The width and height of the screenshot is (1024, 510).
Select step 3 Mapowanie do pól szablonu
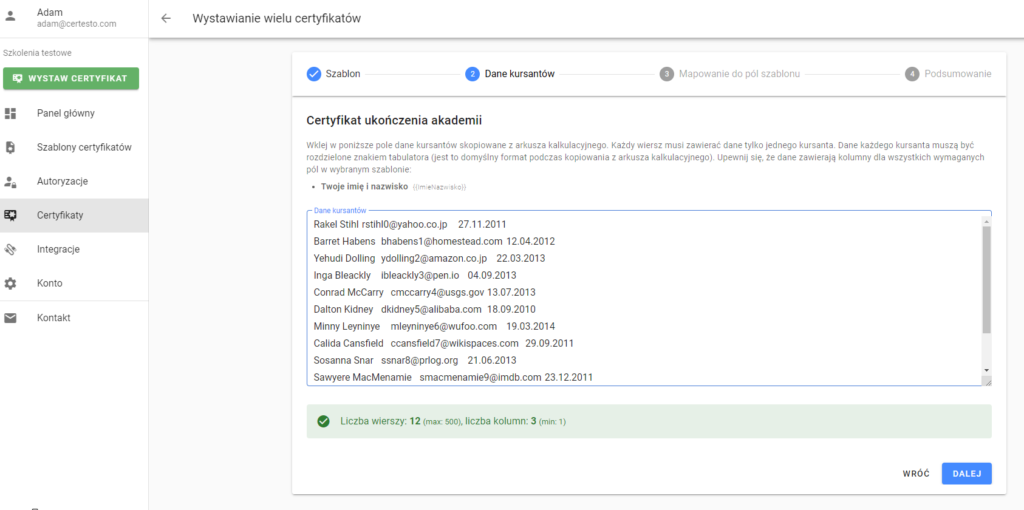[729, 74]
